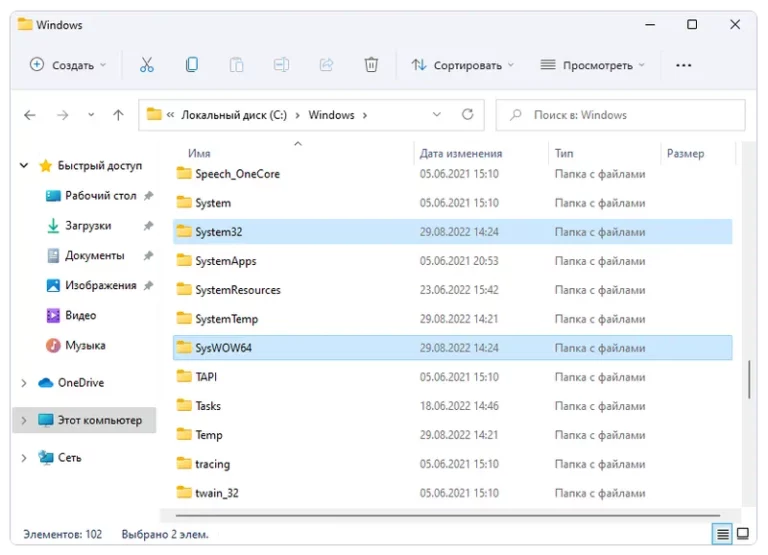Click the Windows breadcrumb segment
The height and width of the screenshot is (555, 768).
tap(331, 115)
